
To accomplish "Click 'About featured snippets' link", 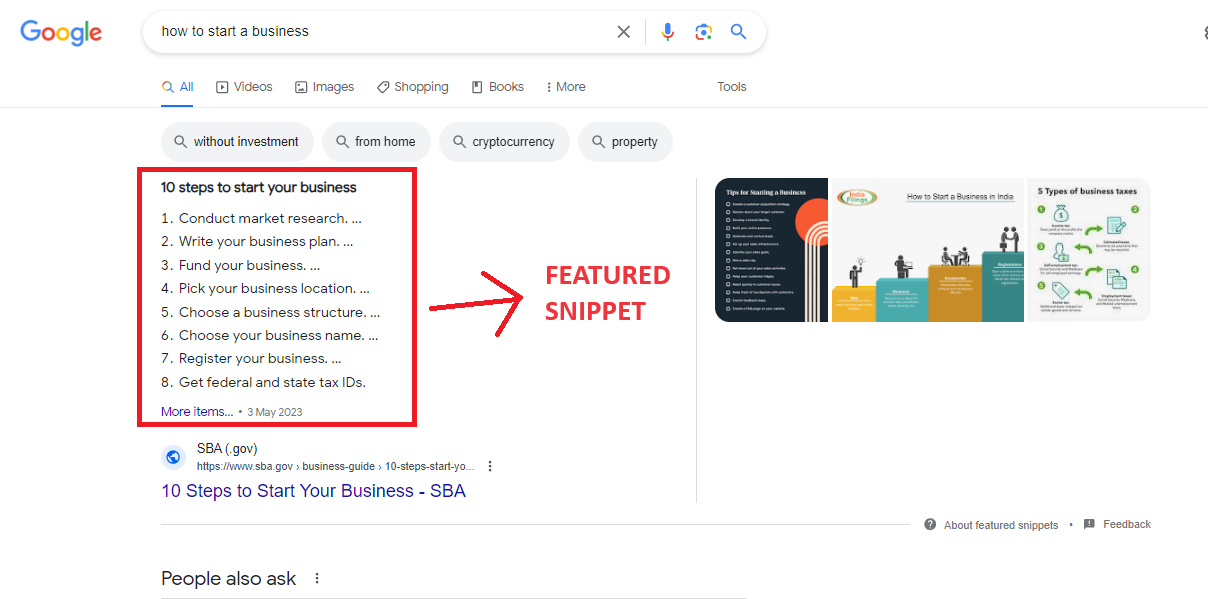I will (x=1000, y=525).
